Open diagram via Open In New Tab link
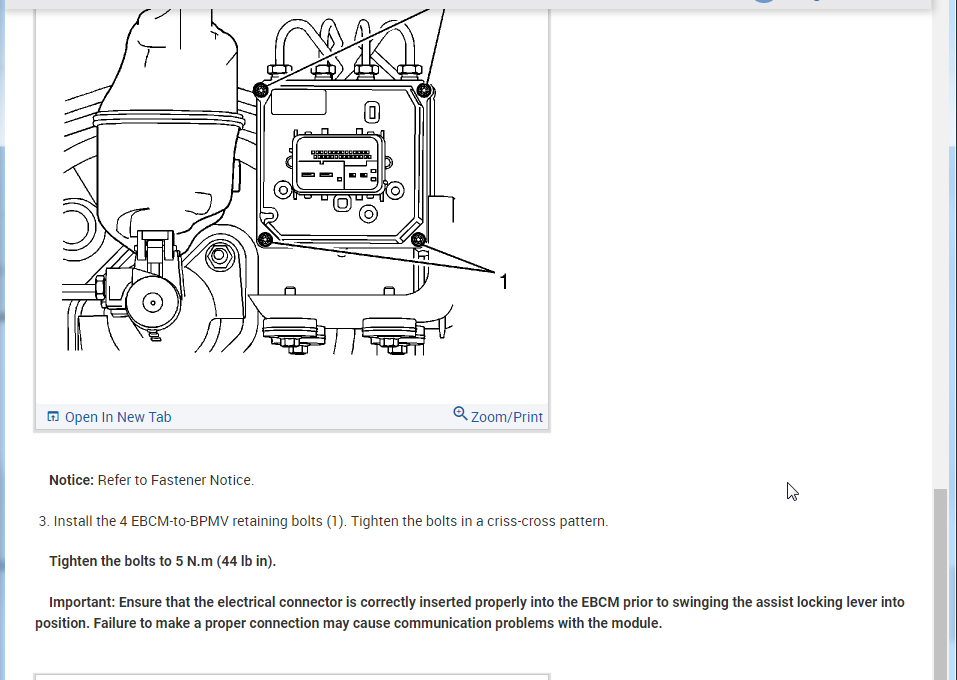This screenshot has height=680, width=957. click(x=118, y=417)
